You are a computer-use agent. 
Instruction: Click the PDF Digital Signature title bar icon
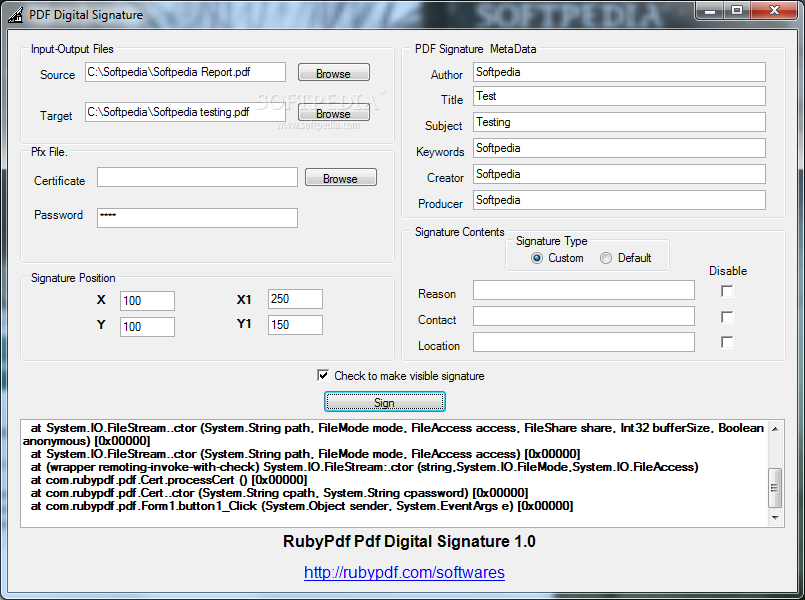15,14
